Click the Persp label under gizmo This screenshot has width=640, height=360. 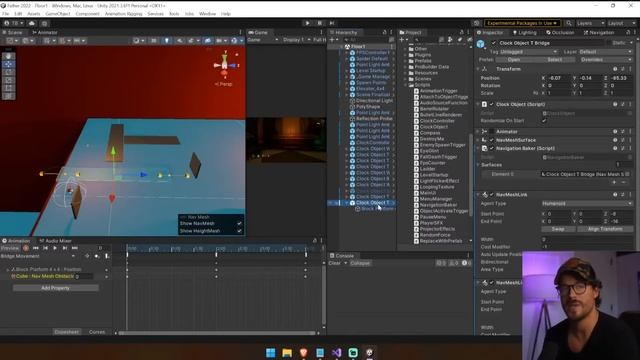click(224, 84)
